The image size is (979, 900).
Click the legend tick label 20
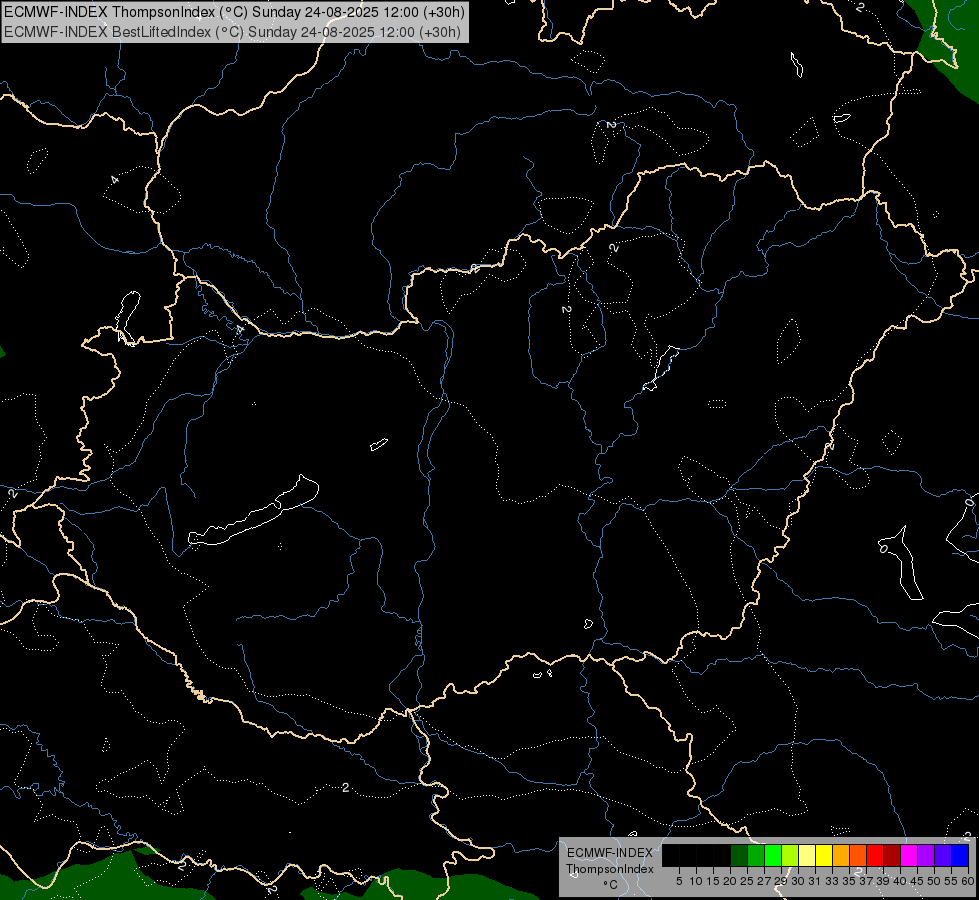pos(730,881)
